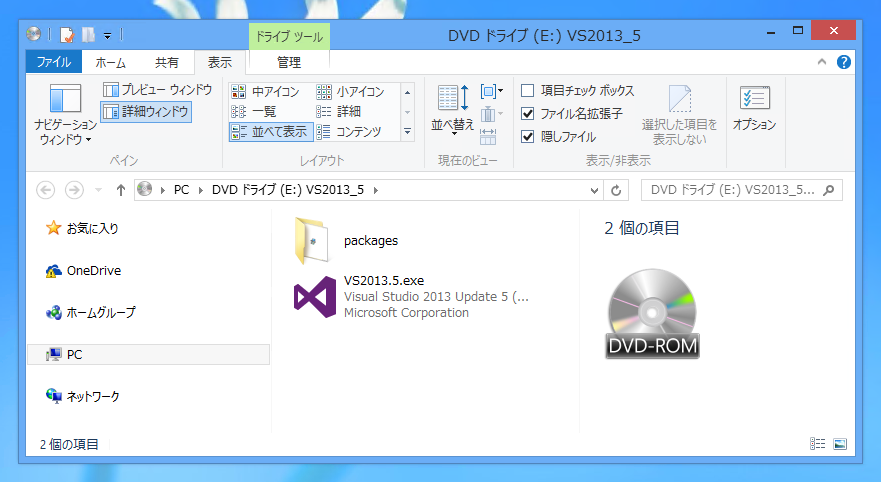881x482 pixels.
Task: Click PC in the address bar breadcrumb
Action: point(181,190)
